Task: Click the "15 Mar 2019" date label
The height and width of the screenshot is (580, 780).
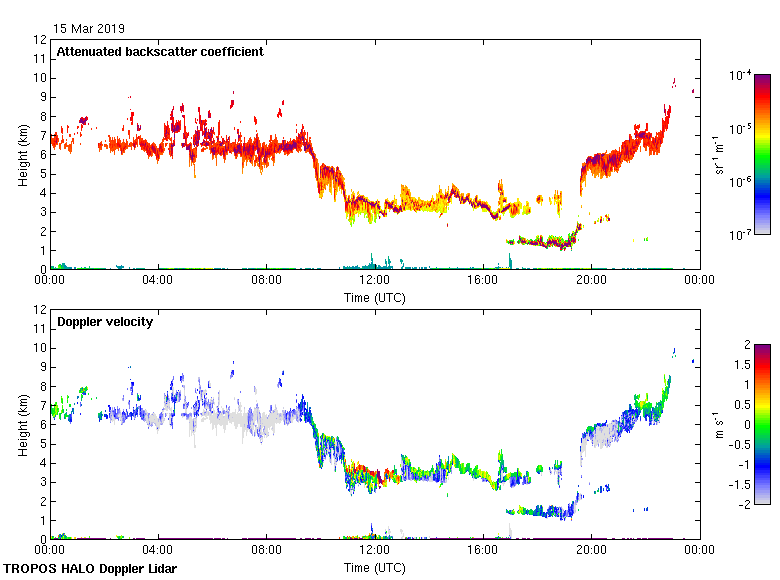Action: [90, 28]
